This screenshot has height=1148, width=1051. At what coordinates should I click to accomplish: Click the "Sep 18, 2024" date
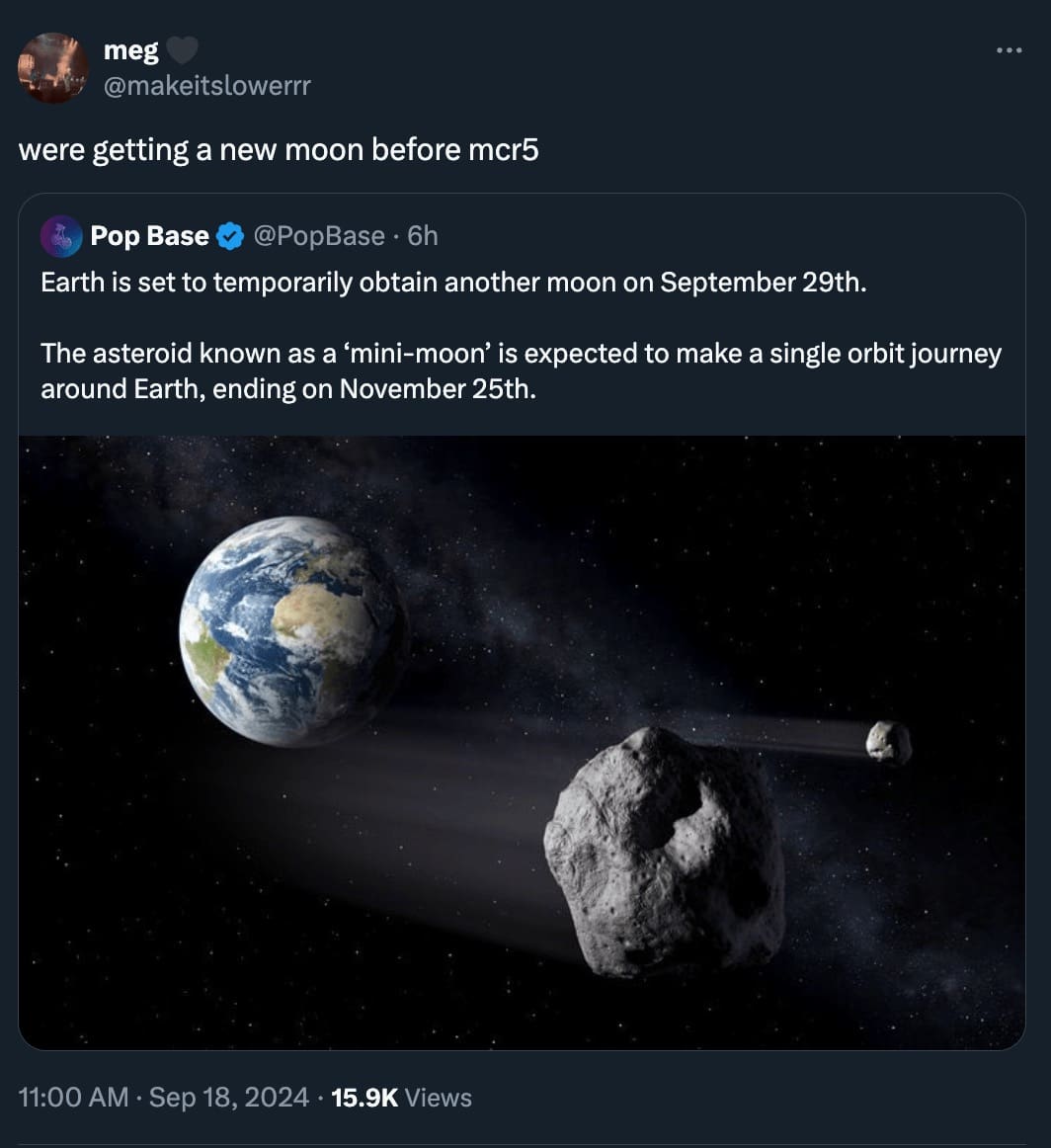228,1098
